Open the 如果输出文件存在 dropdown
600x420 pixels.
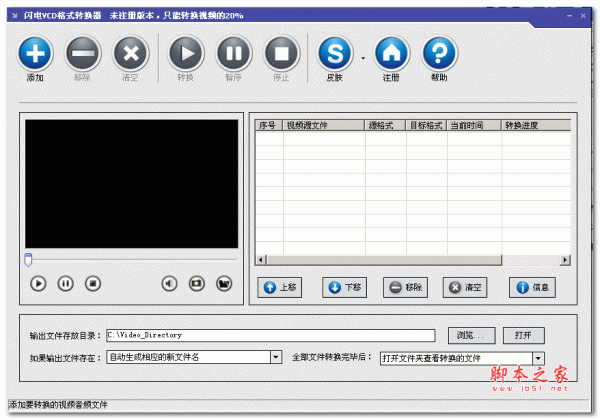[276, 357]
